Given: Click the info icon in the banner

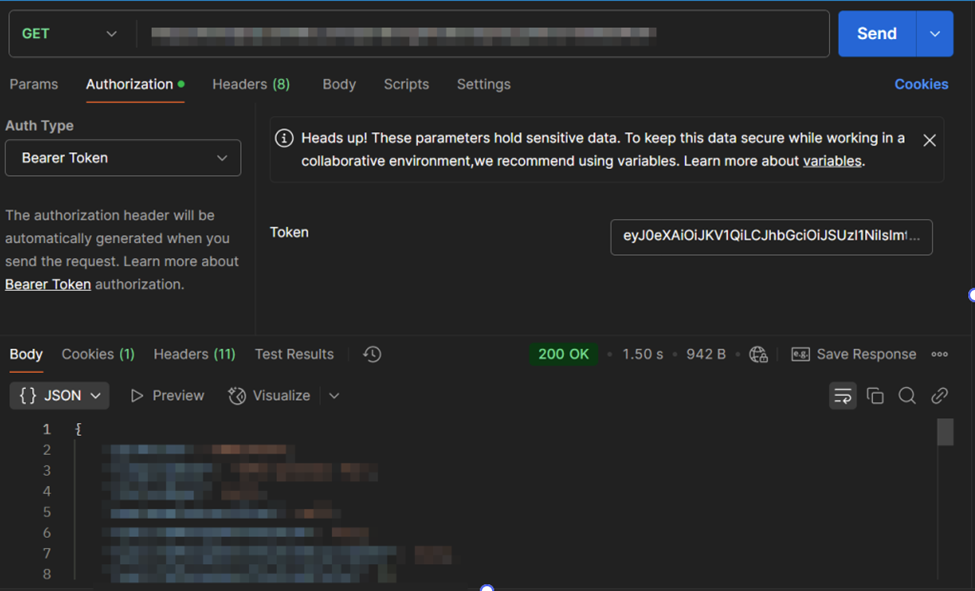Looking at the screenshot, I should pos(284,138).
